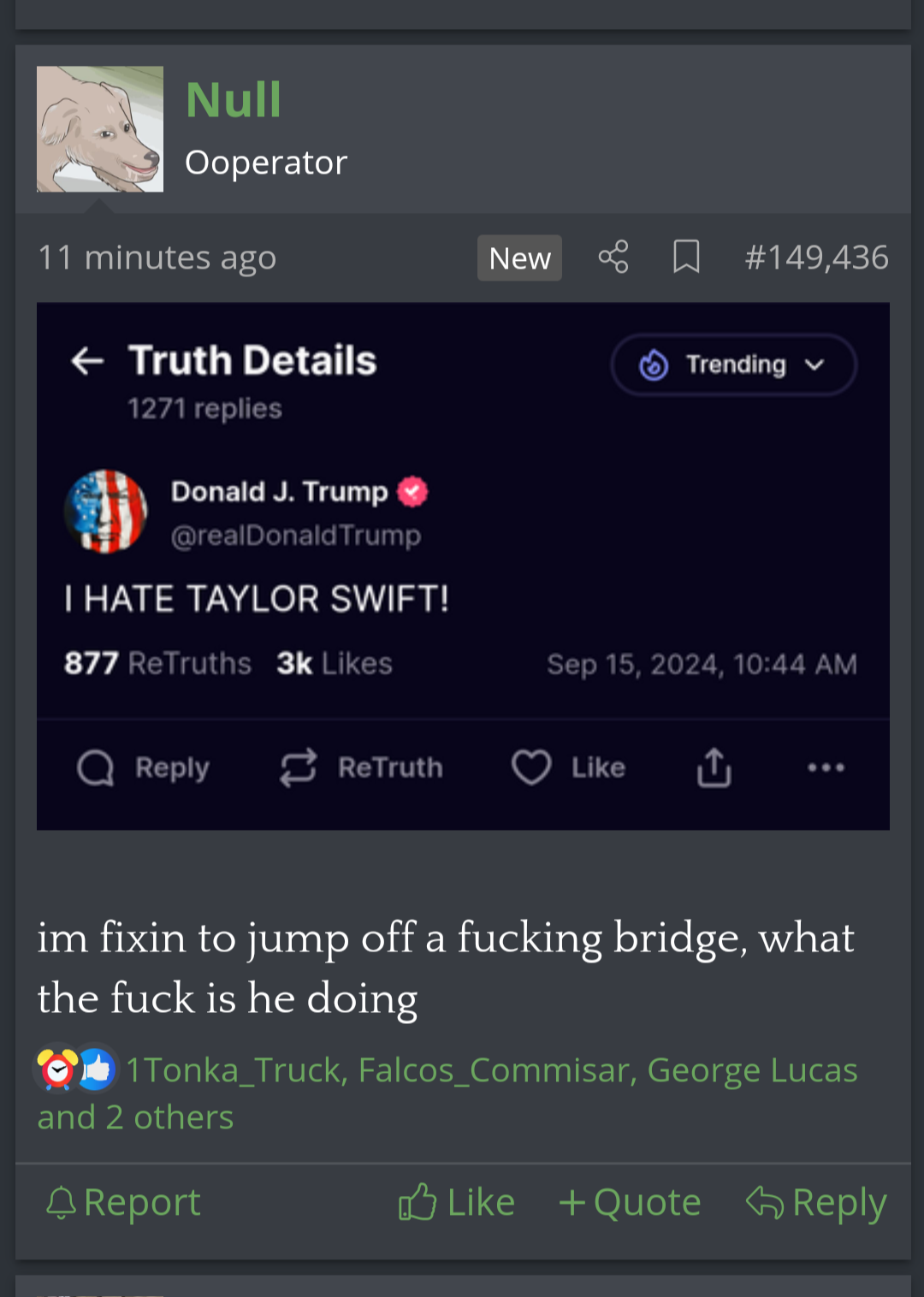Screen dimensions: 924x1297
Task: Click the share icon on the post
Action: tap(613, 257)
